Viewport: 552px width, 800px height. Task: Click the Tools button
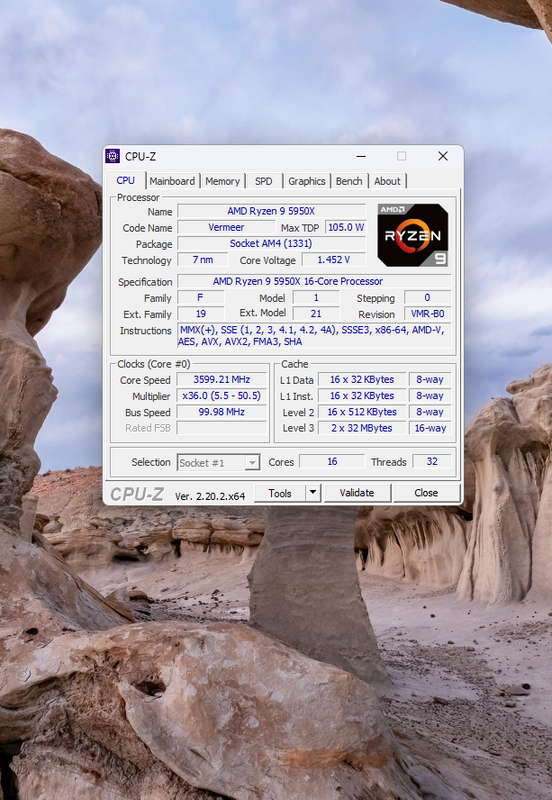pyautogui.click(x=280, y=493)
